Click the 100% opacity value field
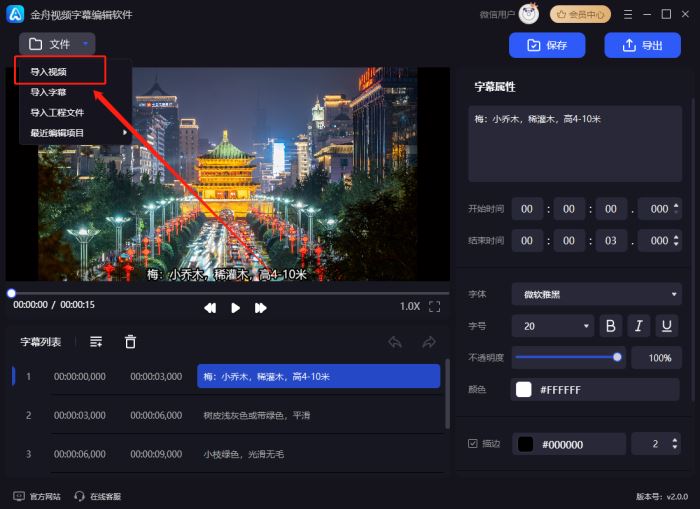Image resolution: width=700 pixels, height=509 pixels. click(657, 358)
